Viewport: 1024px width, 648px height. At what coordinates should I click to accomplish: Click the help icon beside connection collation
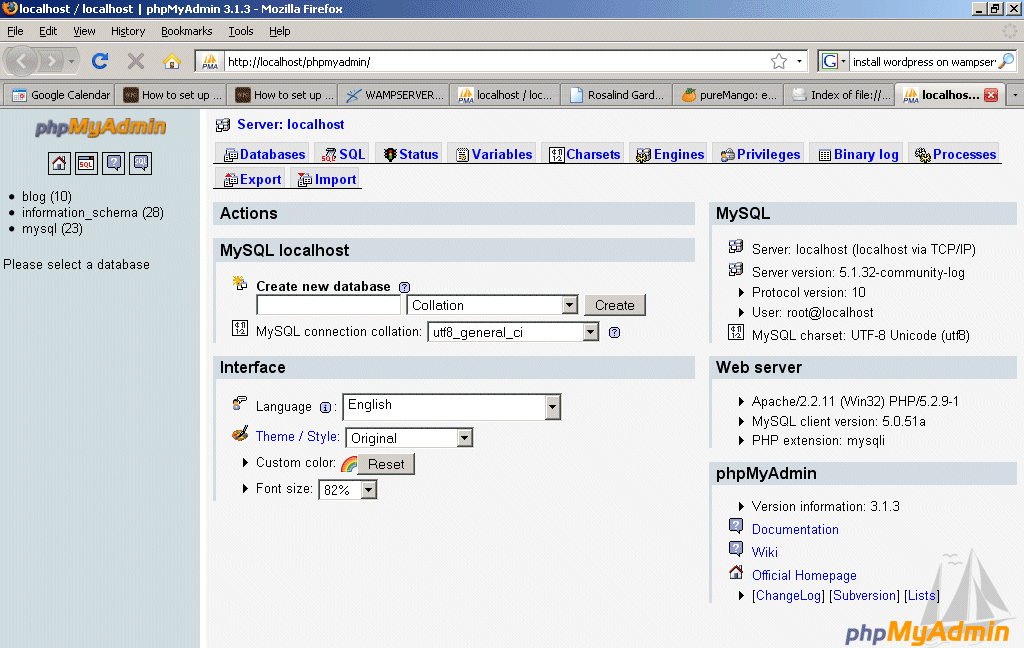(x=615, y=332)
